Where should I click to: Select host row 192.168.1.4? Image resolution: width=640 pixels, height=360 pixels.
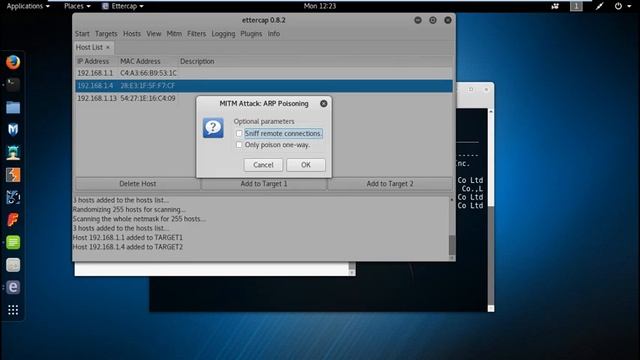[264, 86]
